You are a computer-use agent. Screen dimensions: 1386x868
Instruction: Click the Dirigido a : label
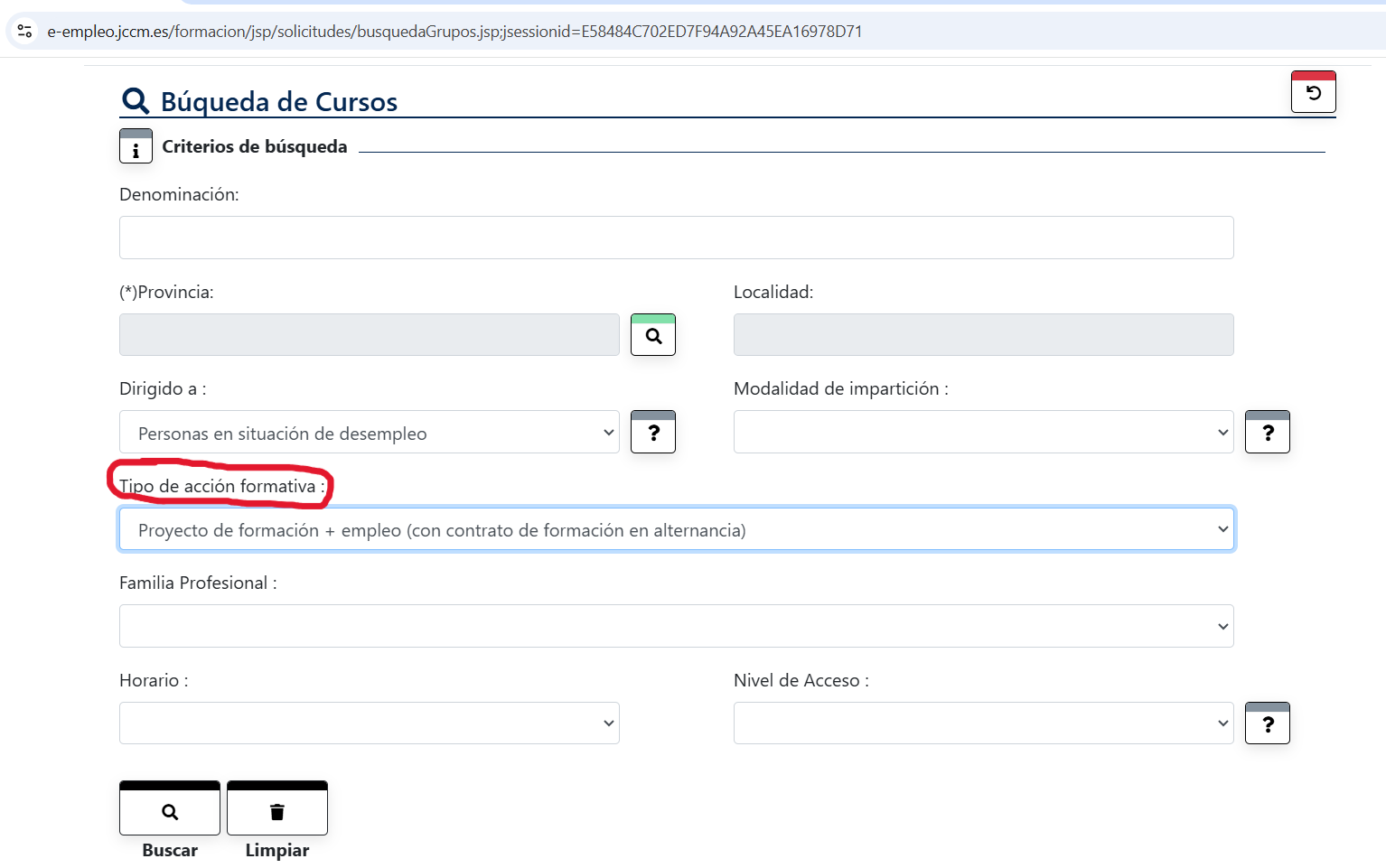(x=163, y=388)
